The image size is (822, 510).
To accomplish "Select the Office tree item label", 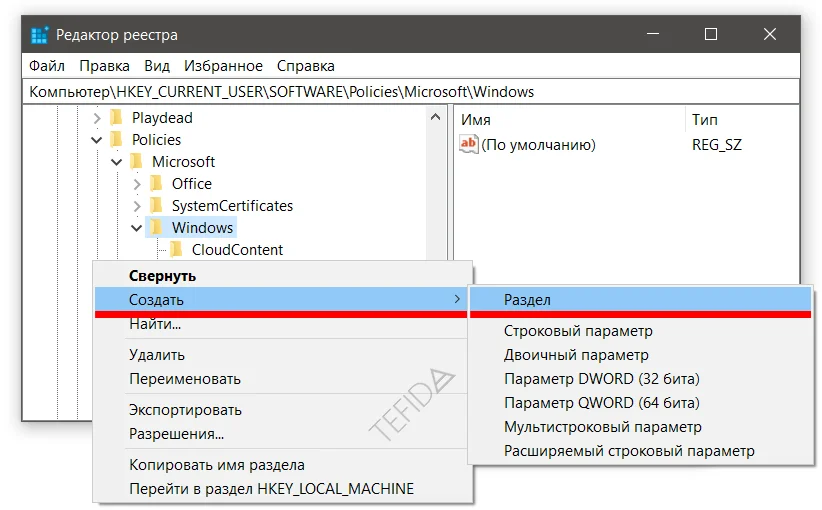I will [x=192, y=184].
